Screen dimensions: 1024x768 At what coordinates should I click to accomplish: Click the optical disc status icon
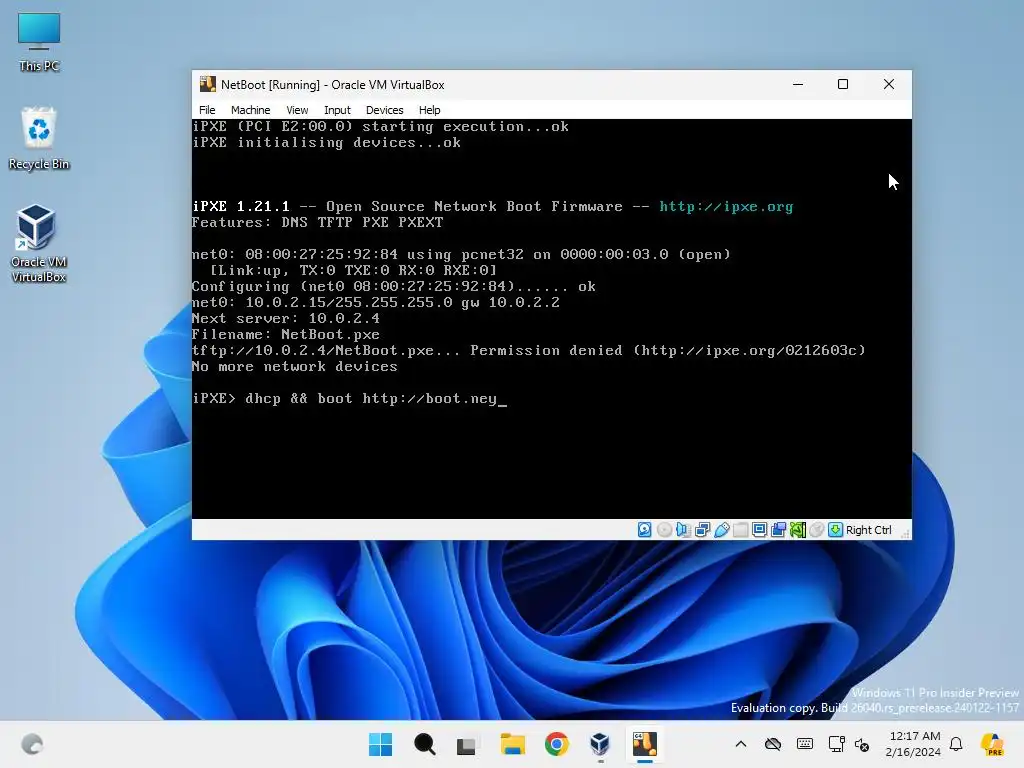664,530
